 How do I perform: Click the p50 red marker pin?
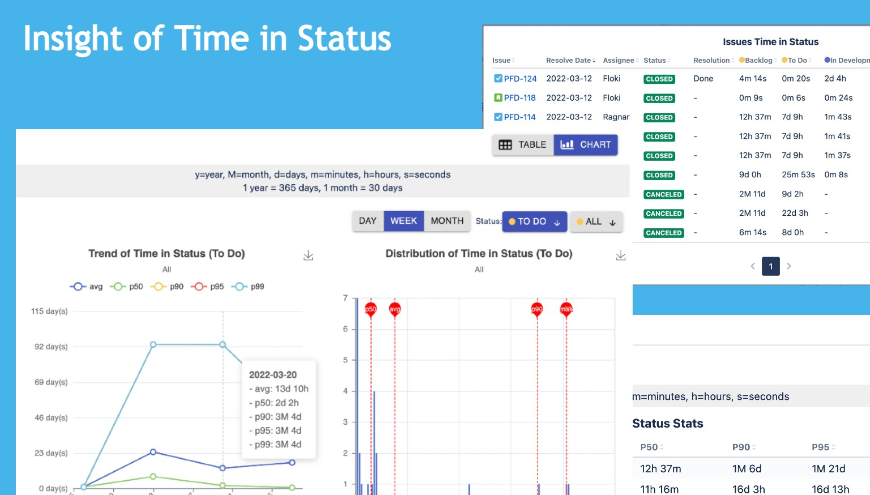(x=371, y=309)
